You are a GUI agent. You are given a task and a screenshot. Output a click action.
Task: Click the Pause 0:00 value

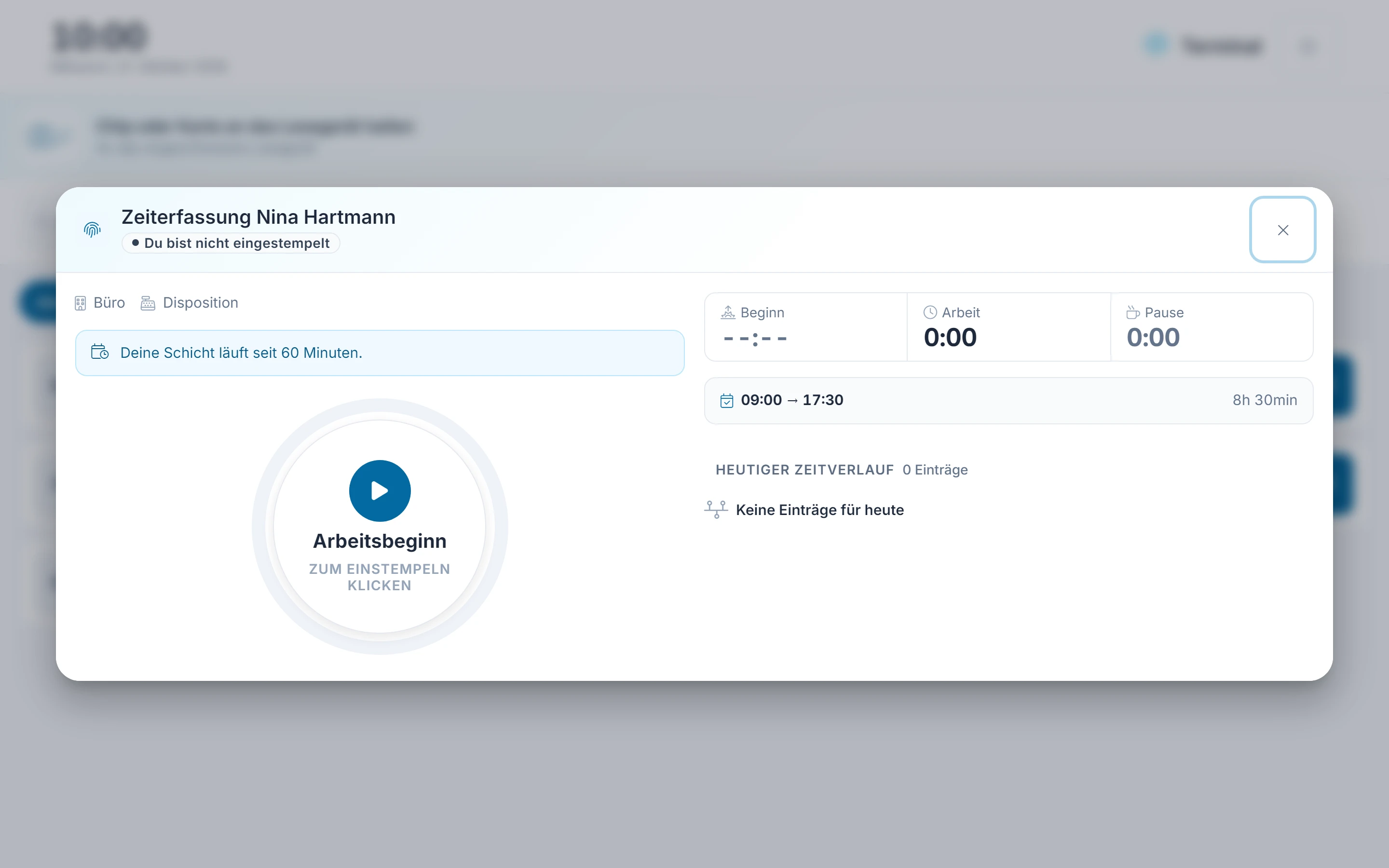(x=1153, y=337)
